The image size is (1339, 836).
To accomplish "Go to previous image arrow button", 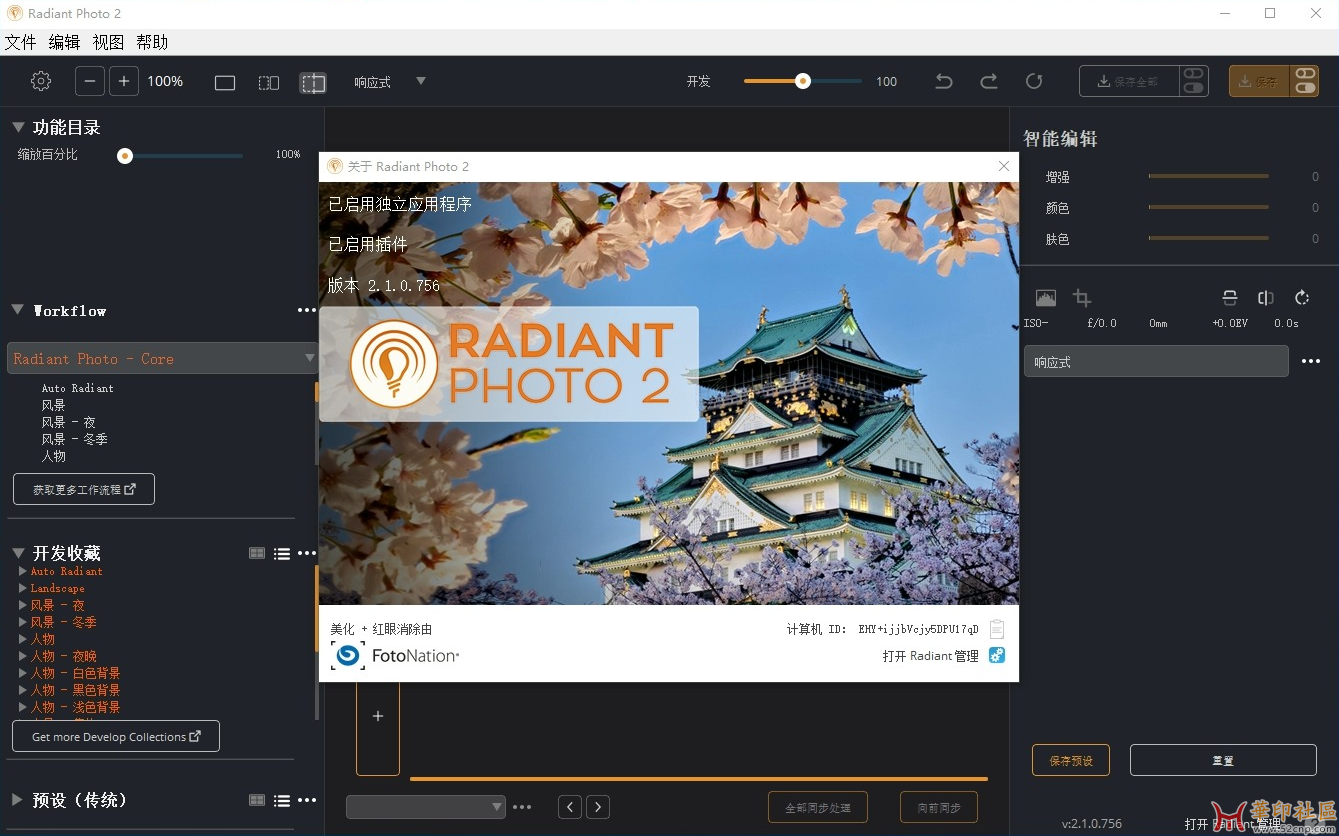I will [x=570, y=807].
